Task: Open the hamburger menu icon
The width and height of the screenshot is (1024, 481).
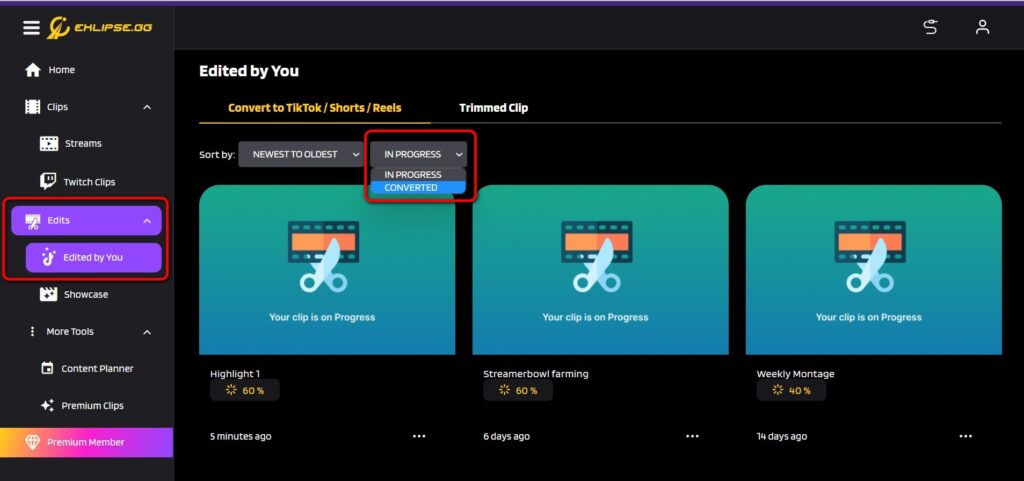Action: [31, 28]
